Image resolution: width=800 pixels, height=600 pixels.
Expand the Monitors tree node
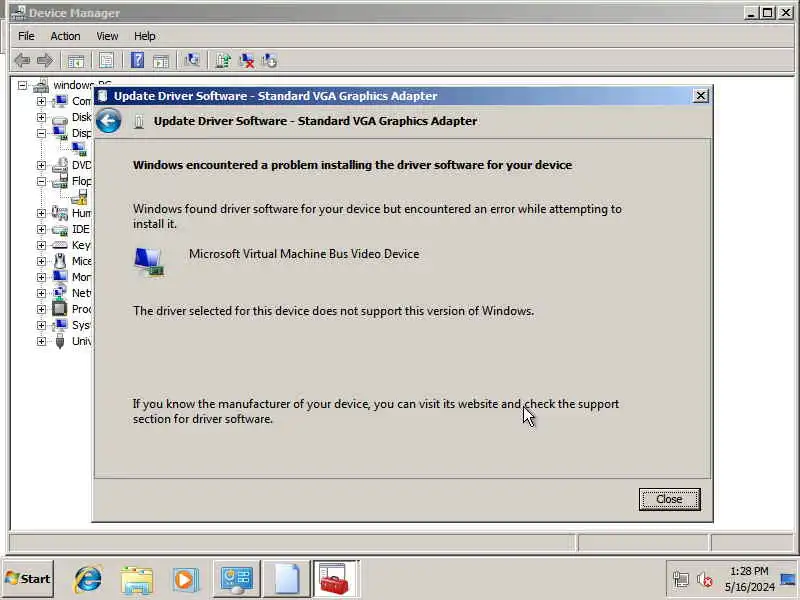(x=41, y=277)
